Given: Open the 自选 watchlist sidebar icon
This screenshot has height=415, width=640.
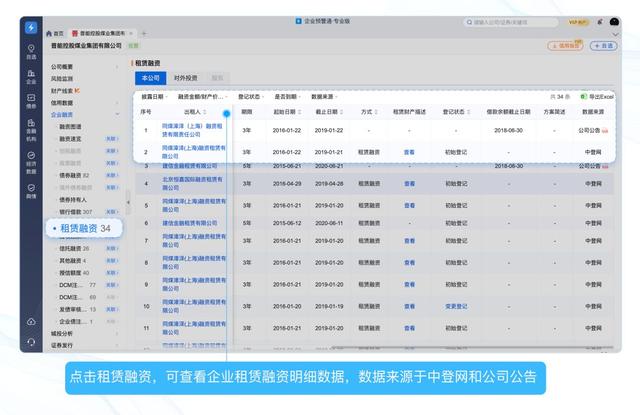Looking at the screenshot, I should [x=32, y=52].
